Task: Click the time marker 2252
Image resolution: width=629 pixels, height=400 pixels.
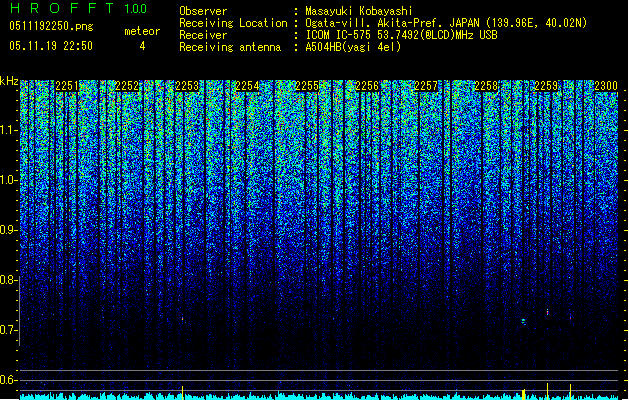Action: tap(127, 86)
